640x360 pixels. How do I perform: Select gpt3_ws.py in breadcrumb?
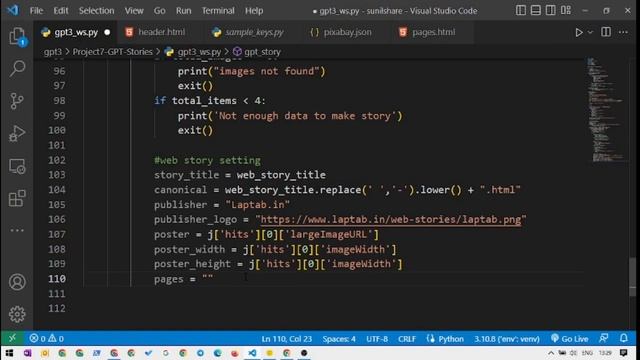(199, 52)
